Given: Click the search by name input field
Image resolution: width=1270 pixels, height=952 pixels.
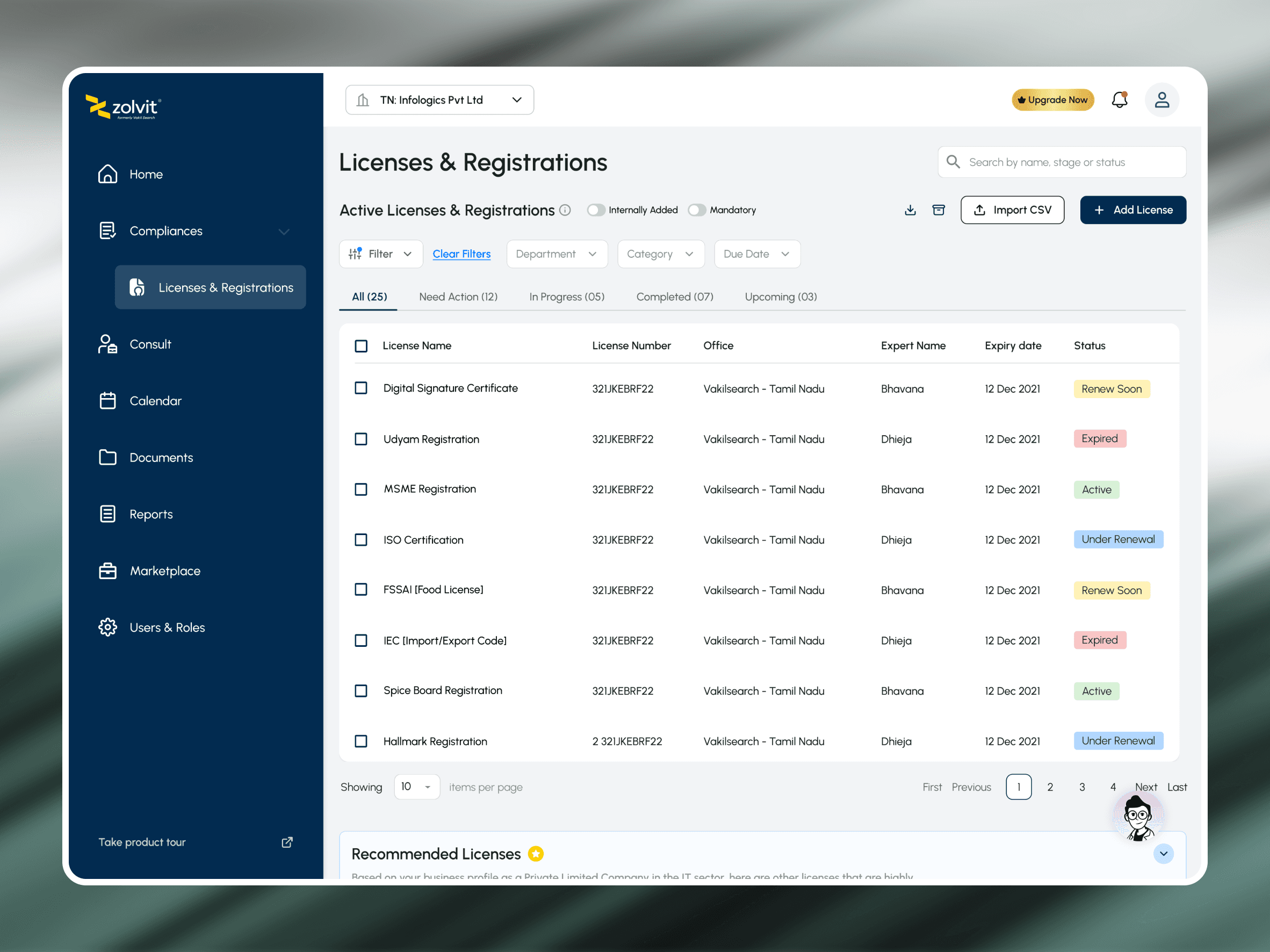Looking at the screenshot, I should 1062,162.
